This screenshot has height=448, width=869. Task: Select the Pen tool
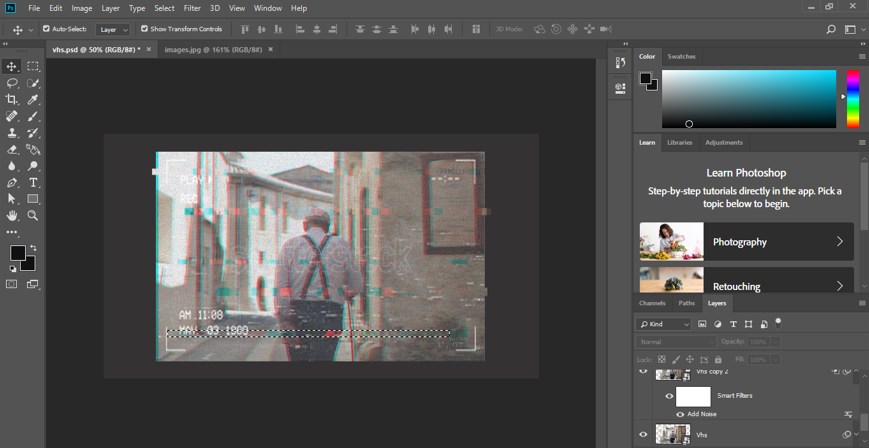click(12, 183)
